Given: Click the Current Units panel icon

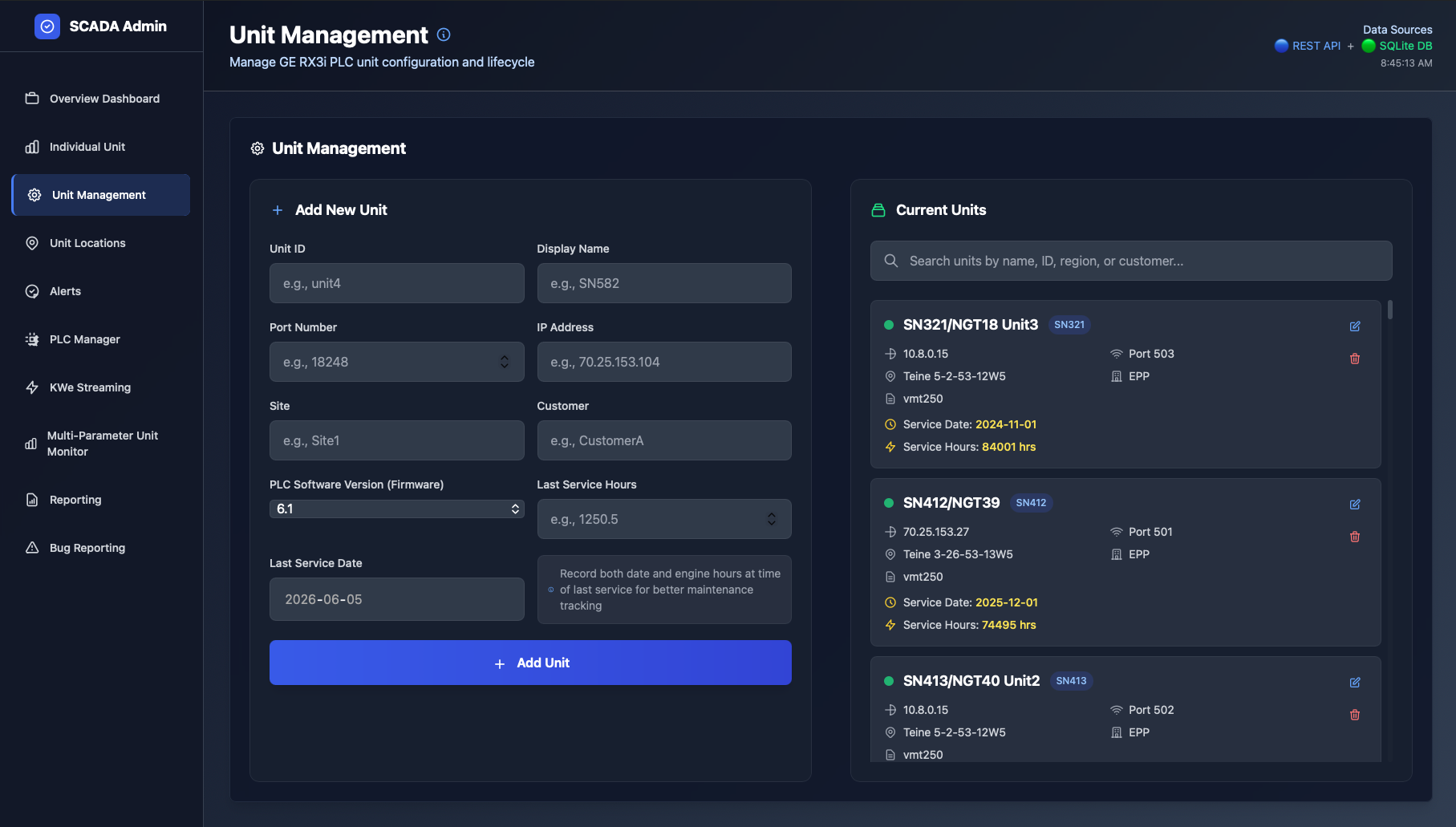Looking at the screenshot, I should [878, 210].
